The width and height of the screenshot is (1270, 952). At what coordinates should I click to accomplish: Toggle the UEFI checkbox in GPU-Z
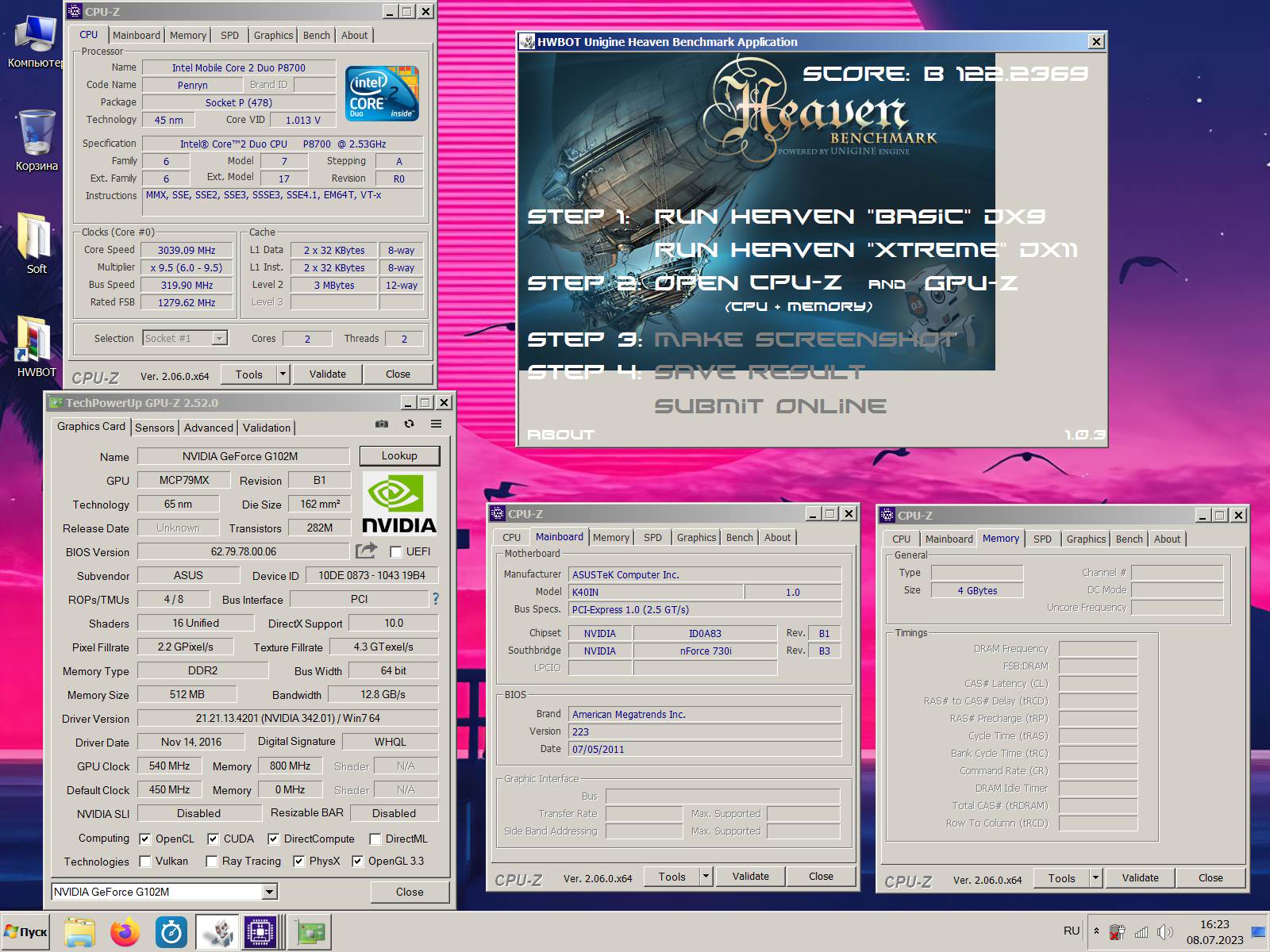coord(396,551)
